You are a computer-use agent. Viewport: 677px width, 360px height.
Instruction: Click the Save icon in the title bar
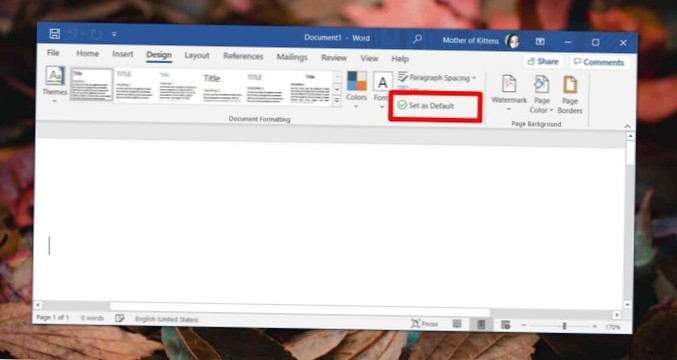click(54, 34)
